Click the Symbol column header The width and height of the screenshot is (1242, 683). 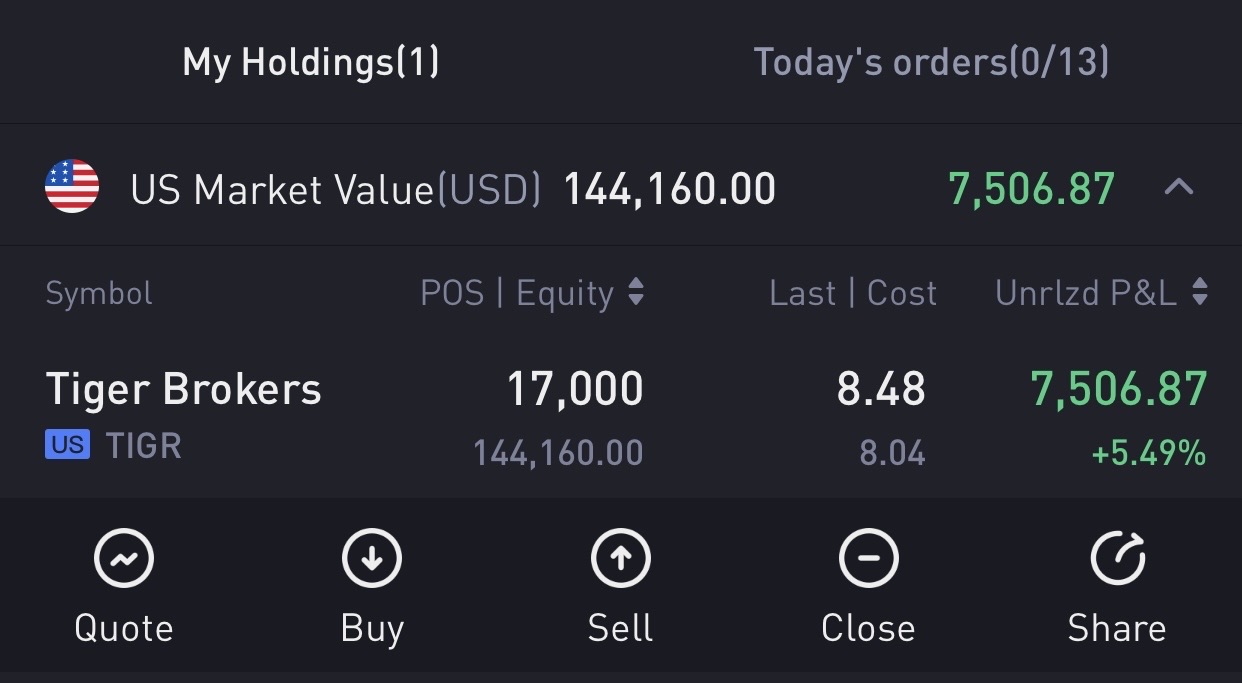[99, 293]
